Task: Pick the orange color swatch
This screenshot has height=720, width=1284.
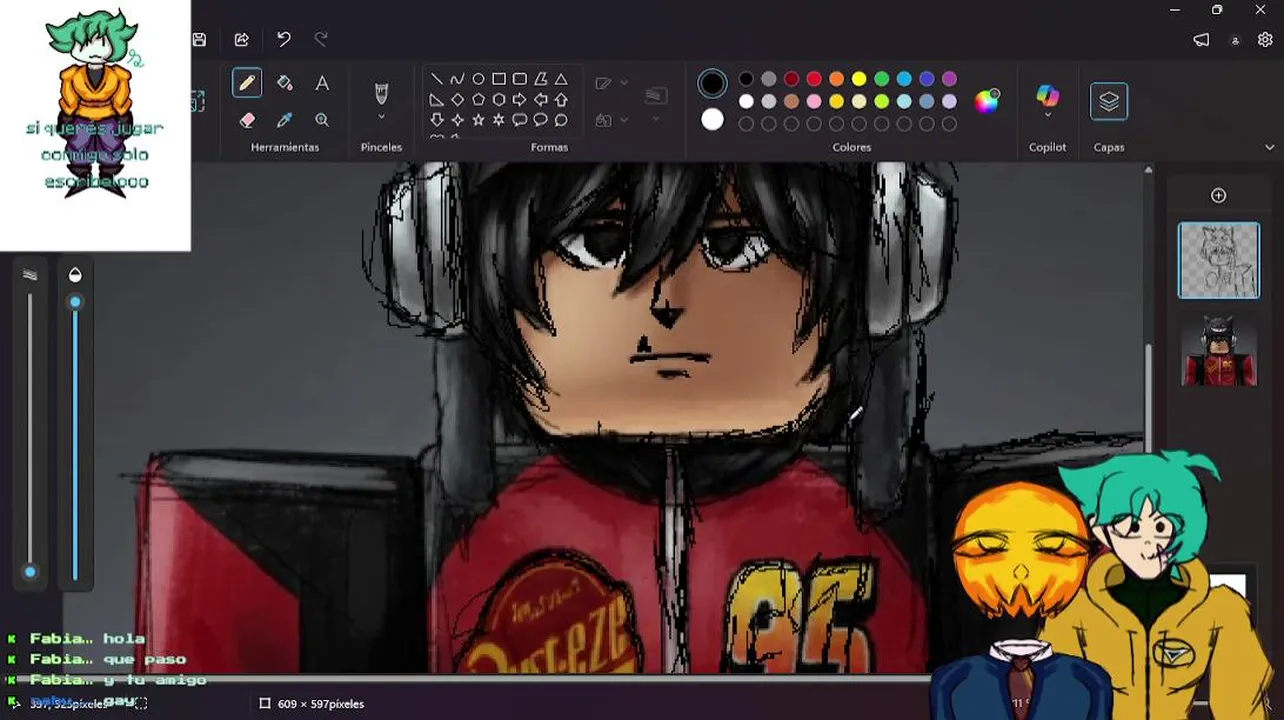Action: 836,79
